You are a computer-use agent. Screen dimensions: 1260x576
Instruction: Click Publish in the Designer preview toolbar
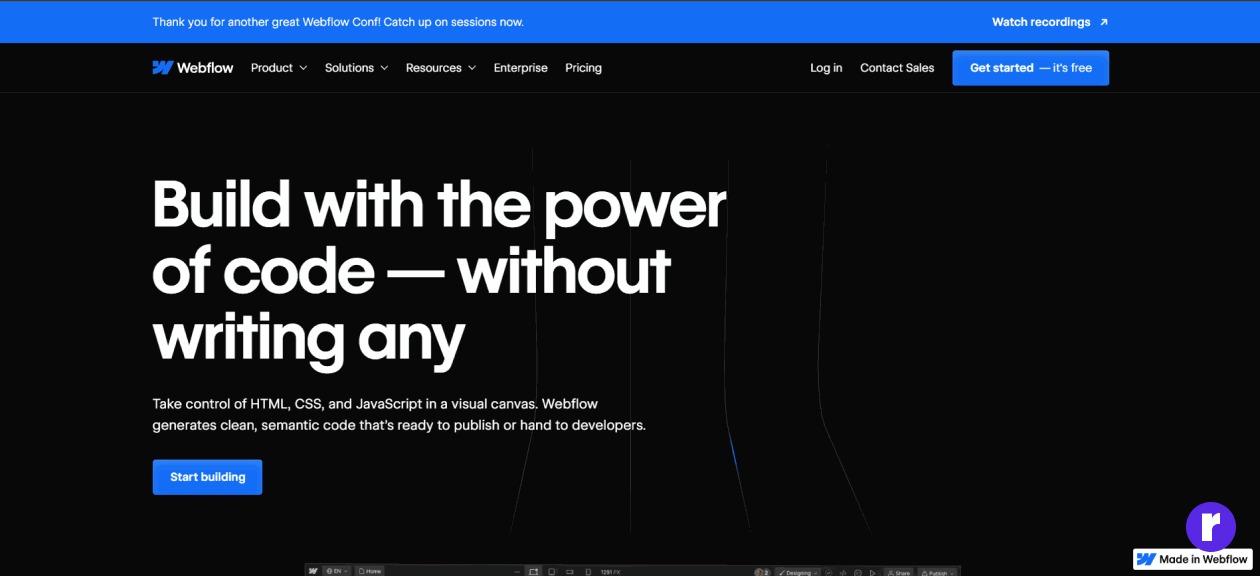click(x=937, y=572)
